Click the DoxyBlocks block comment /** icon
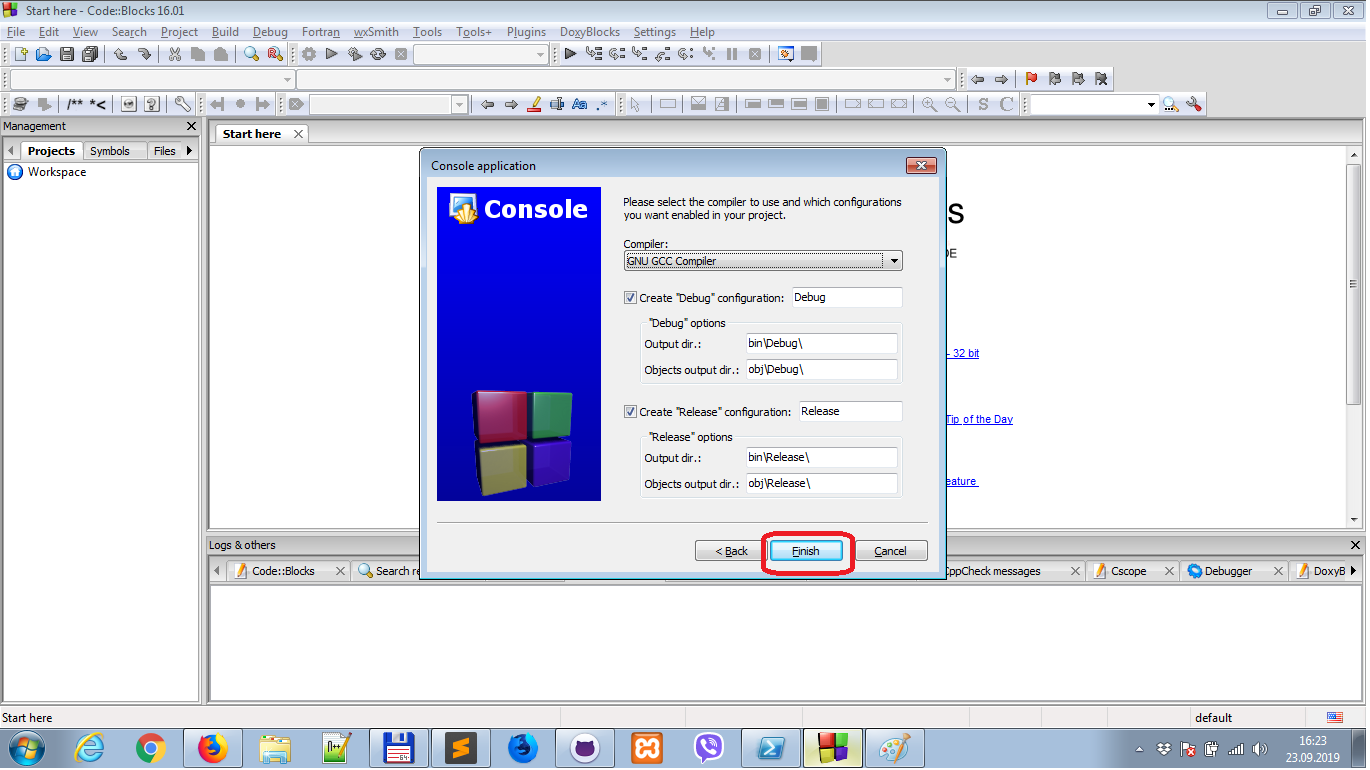Screen dimensions: 1370x770 click(x=75, y=104)
